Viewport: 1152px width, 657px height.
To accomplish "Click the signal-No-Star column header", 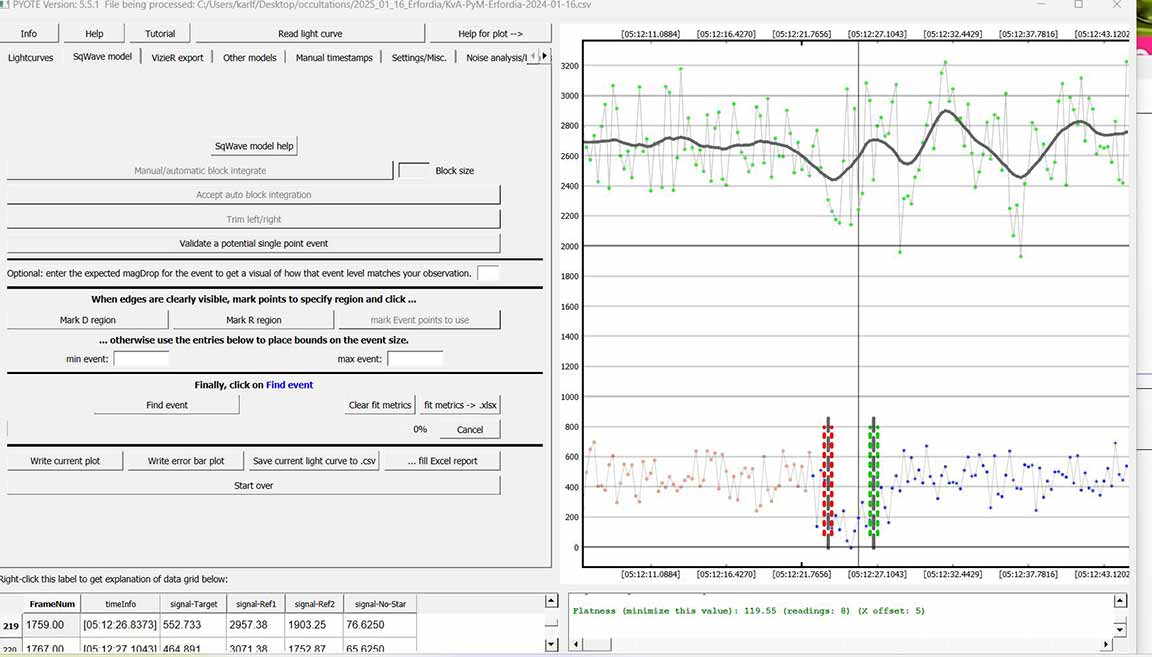I will [380, 603].
